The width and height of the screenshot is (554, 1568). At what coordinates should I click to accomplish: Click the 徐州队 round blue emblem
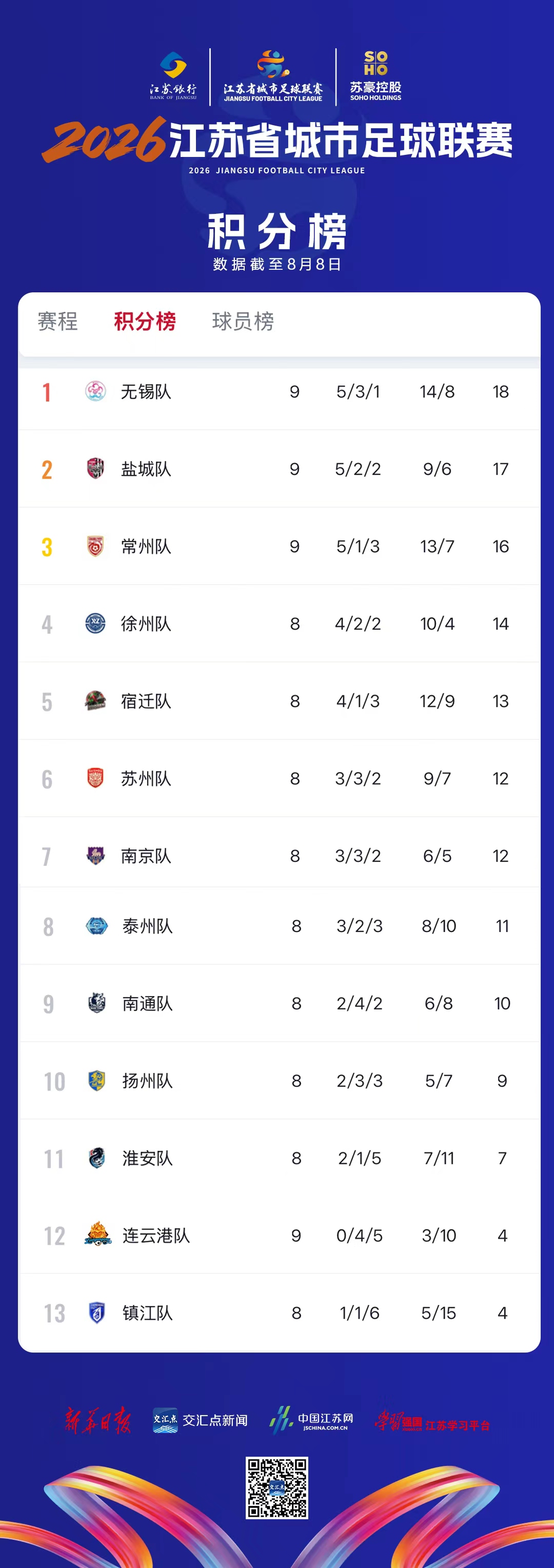(95, 623)
